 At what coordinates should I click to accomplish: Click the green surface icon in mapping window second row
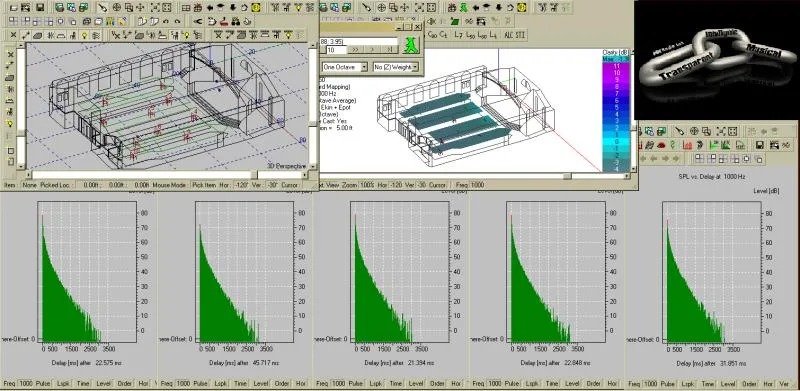[455, 21]
